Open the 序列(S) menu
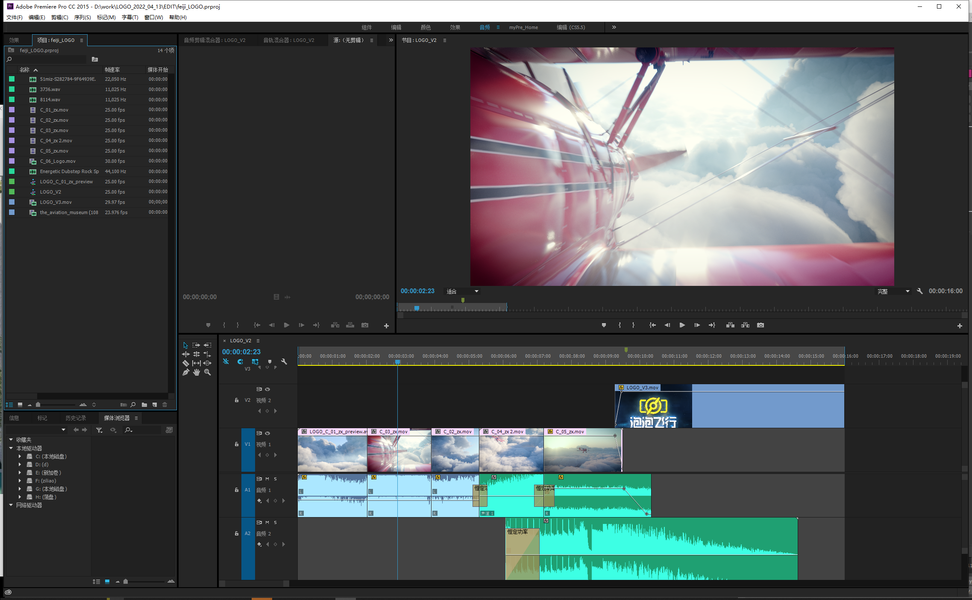972x600 pixels. click(82, 17)
